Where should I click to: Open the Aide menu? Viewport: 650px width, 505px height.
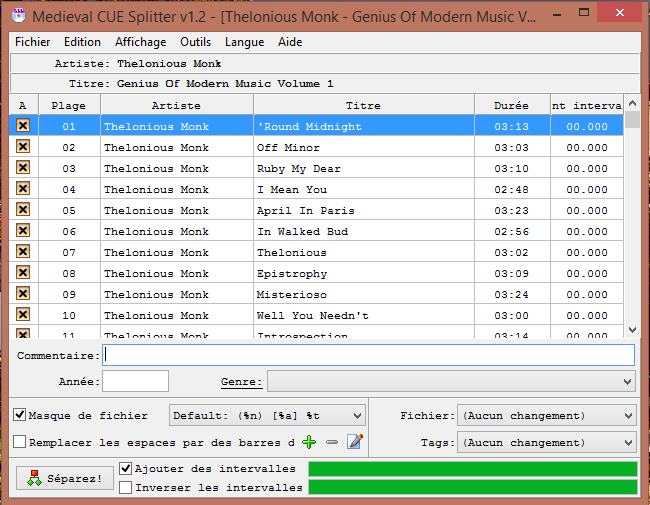(x=290, y=42)
